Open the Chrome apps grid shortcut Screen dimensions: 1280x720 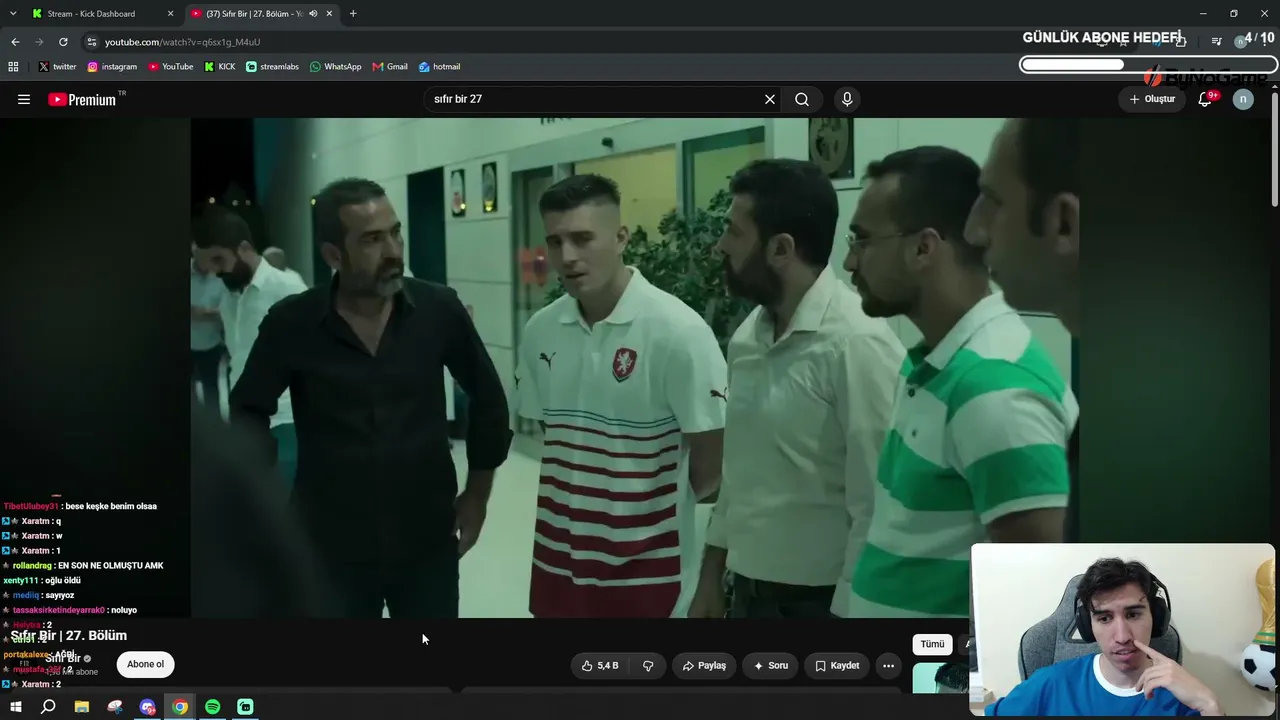click(x=13, y=67)
